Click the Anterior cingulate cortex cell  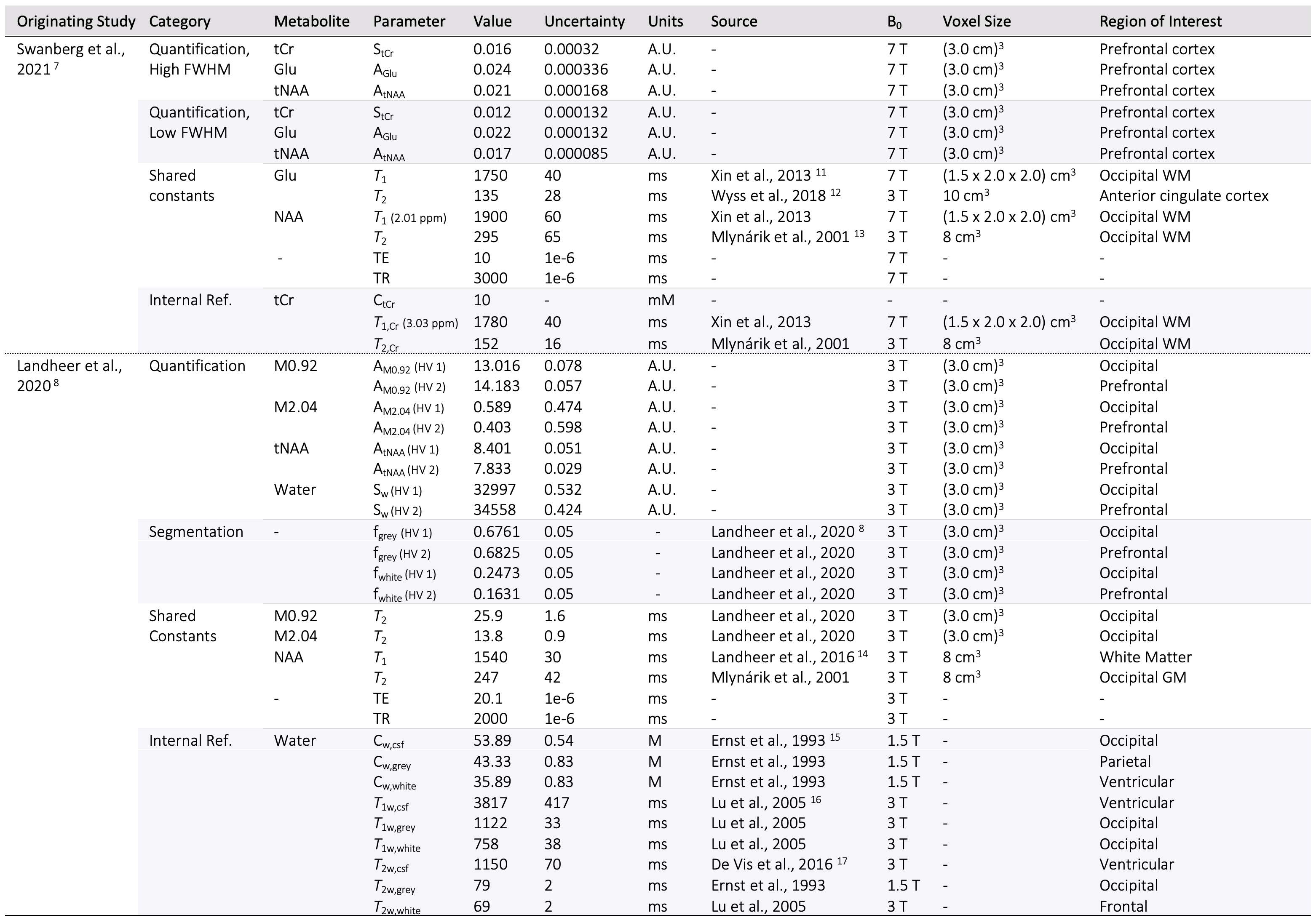click(1184, 196)
